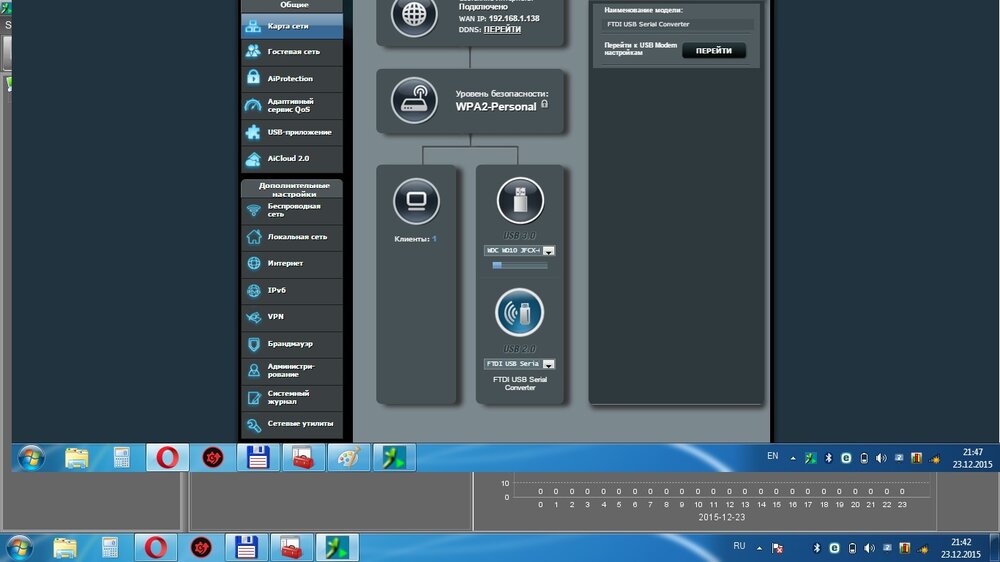
Task: Go to Системный журнал in sidebar
Action: 292,398
